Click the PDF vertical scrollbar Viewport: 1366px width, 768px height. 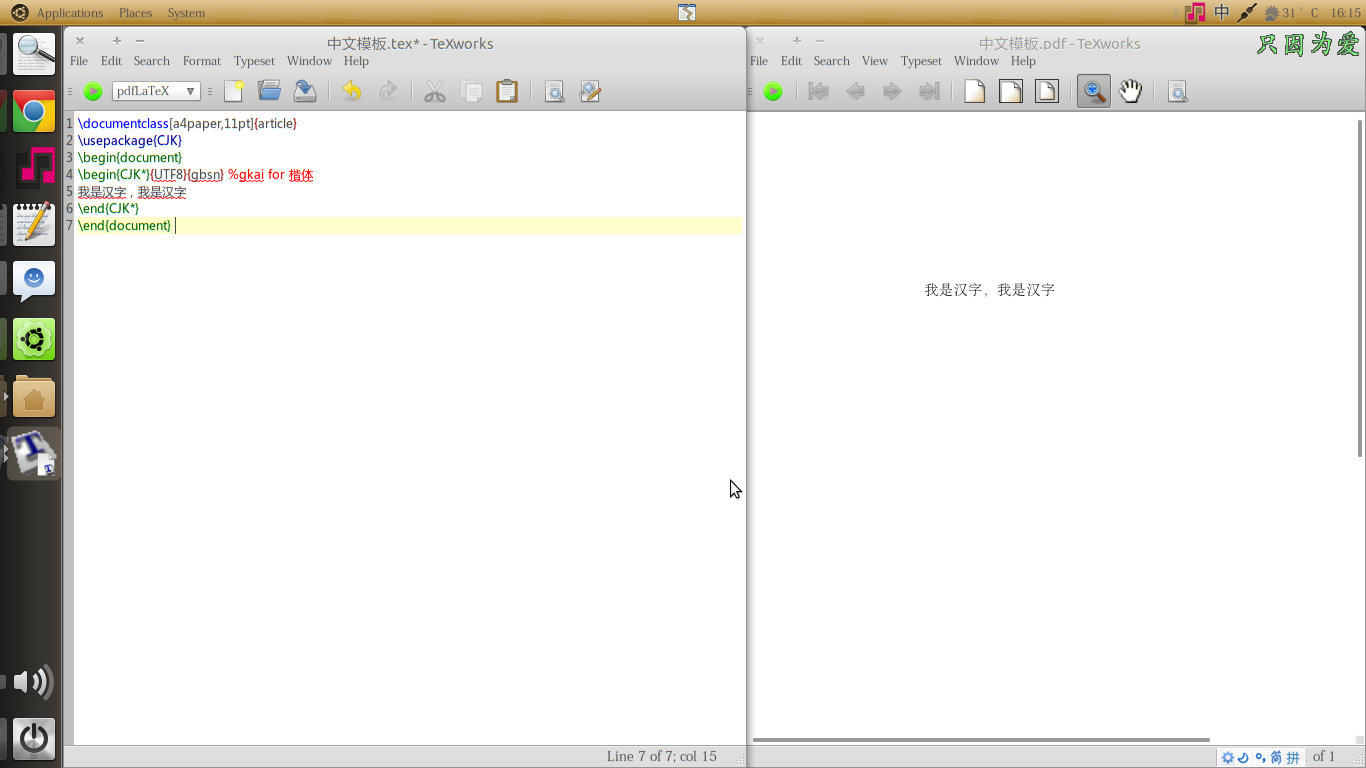1360,287
